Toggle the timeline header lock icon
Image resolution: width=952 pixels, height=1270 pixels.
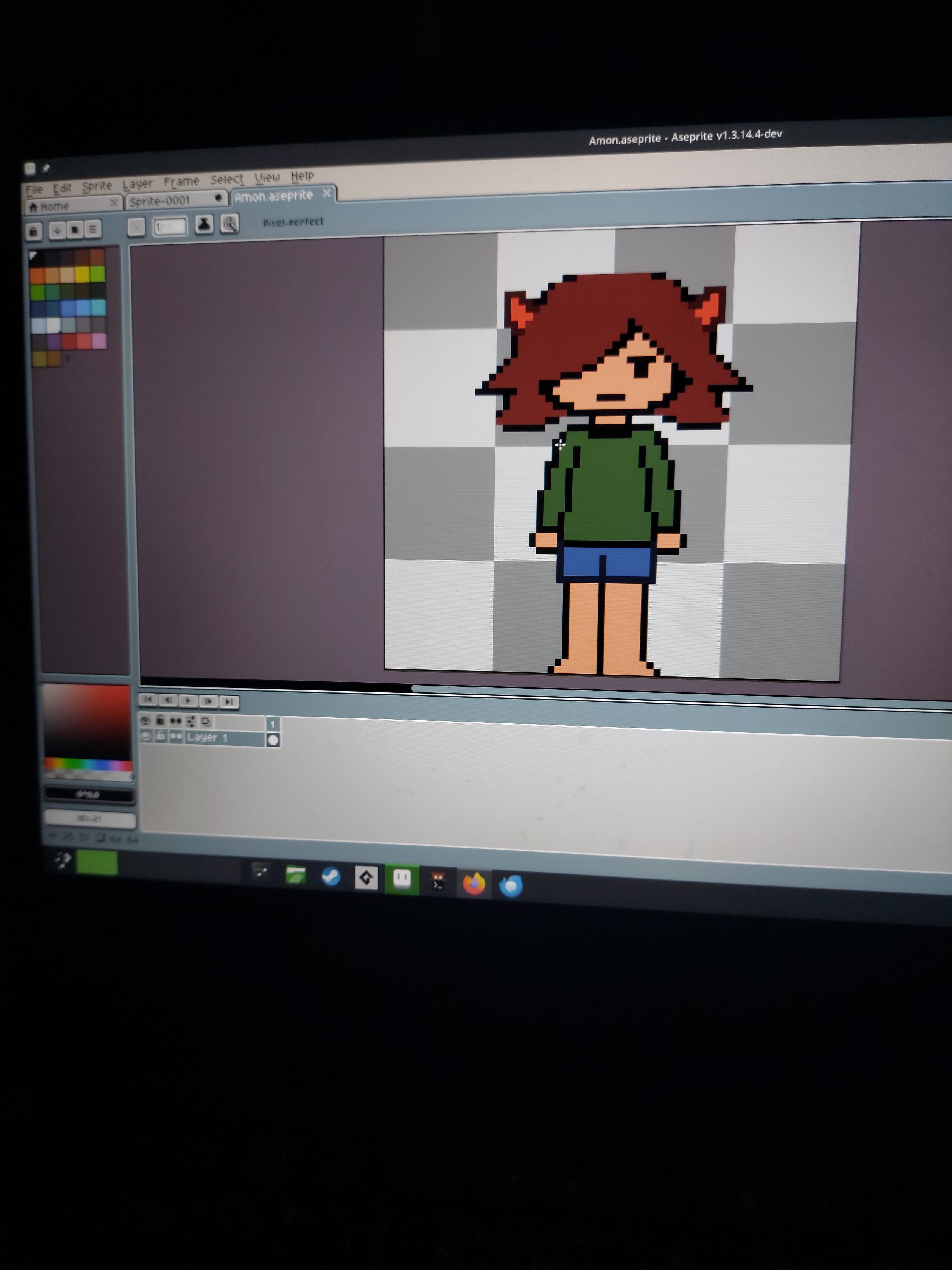pos(161,720)
